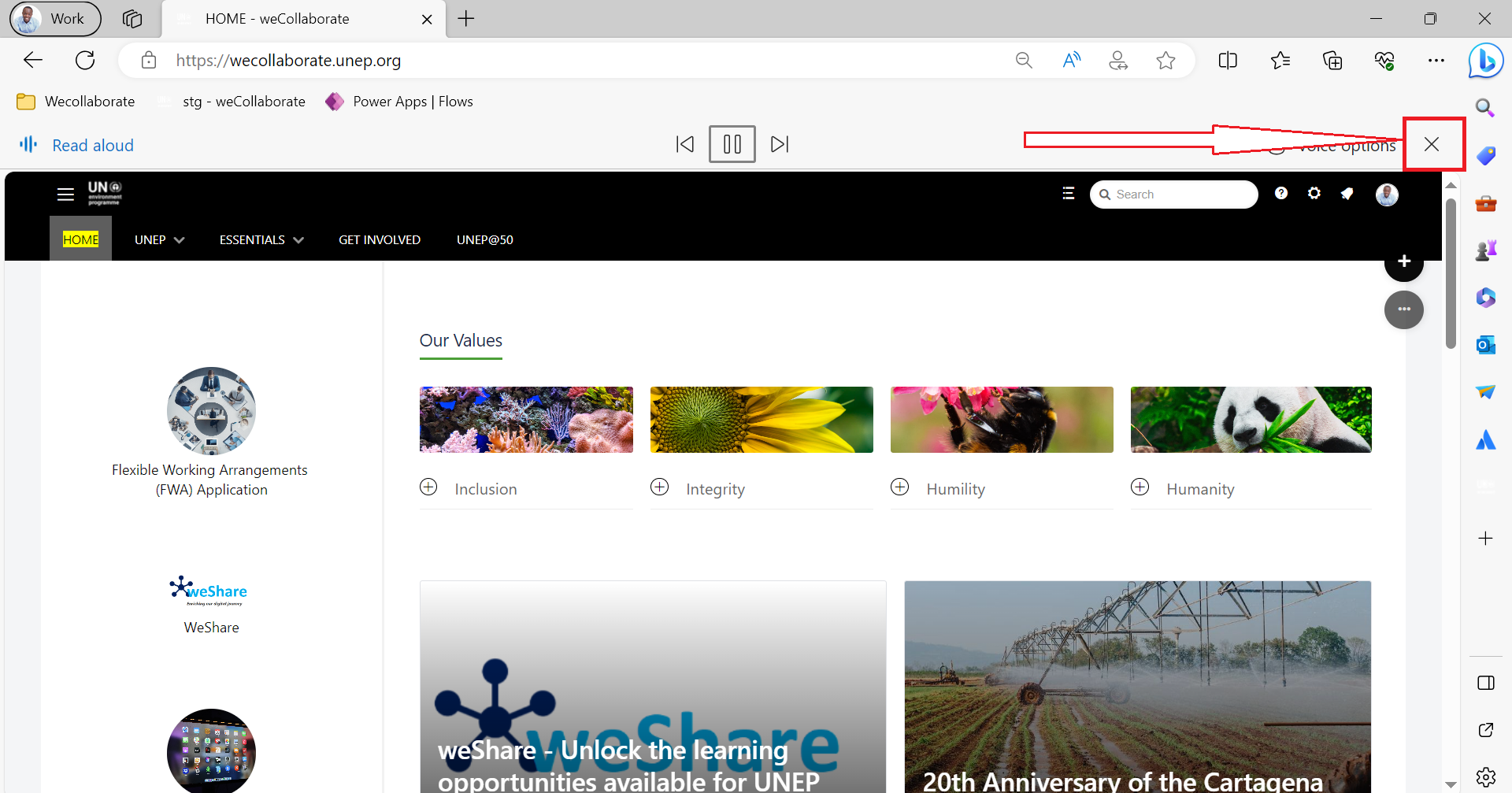1512x793 pixels.
Task: Expand the Integrity value
Action: pyautogui.click(x=660, y=487)
